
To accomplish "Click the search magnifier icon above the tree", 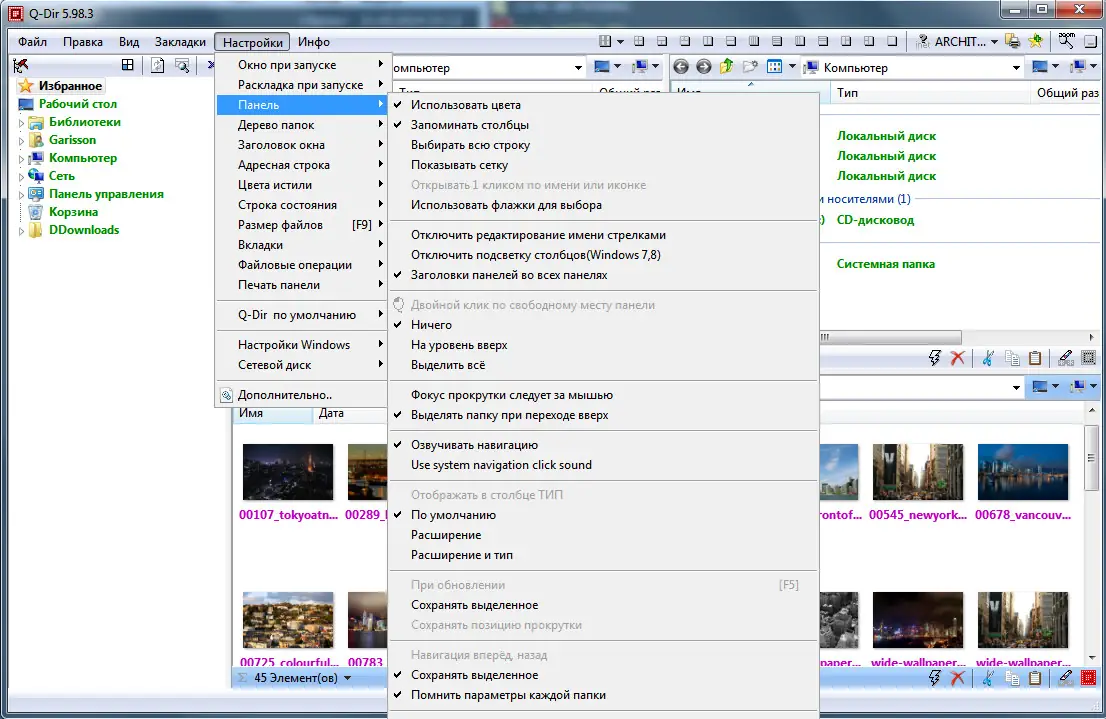I will 182,66.
